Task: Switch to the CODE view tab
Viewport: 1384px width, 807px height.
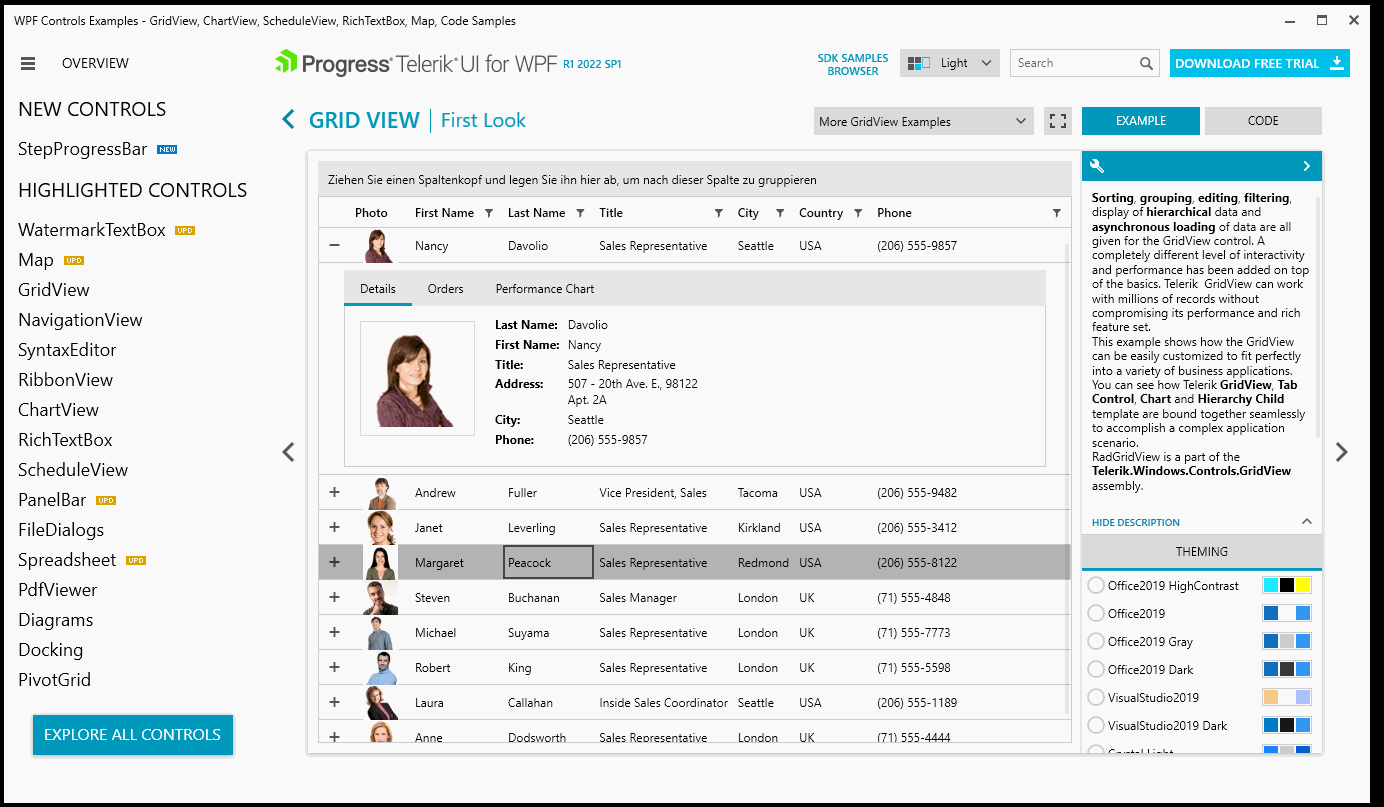Action: pos(1263,121)
